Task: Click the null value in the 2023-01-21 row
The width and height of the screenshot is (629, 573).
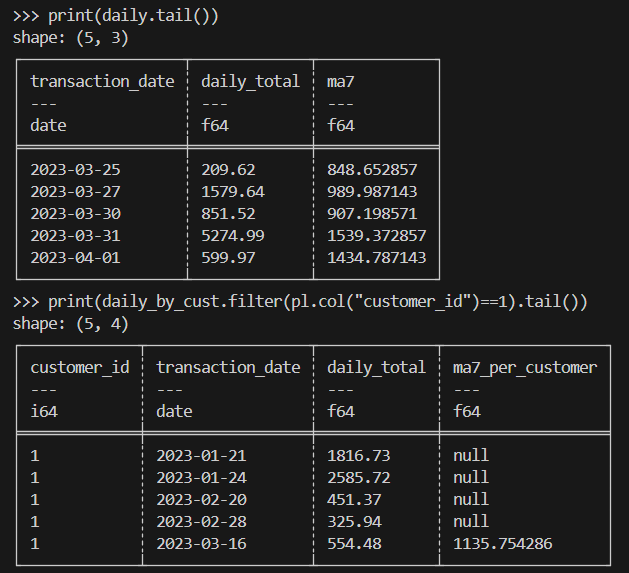Action: point(471,455)
